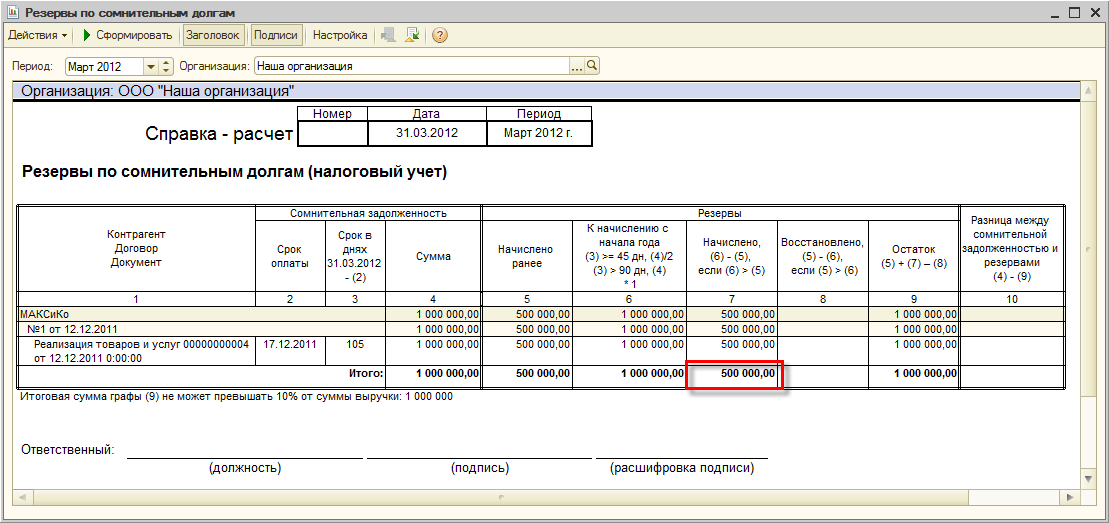Click the magnifier icon for Организация
The height and width of the screenshot is (523, 1109).
pyautogui.click(x=593, y=66)
